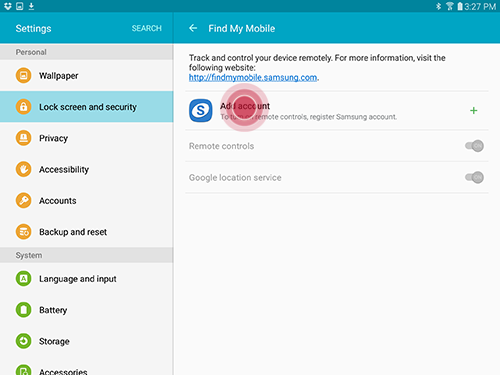Tap the image notification icon in status bar
Image resolution: width=500 pixels, height=375 pixels.
coord(20,6)
